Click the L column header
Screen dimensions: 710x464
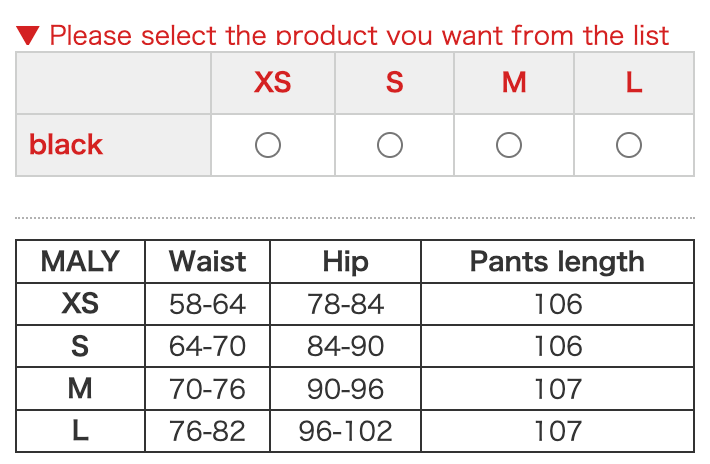tap(633, 82)
